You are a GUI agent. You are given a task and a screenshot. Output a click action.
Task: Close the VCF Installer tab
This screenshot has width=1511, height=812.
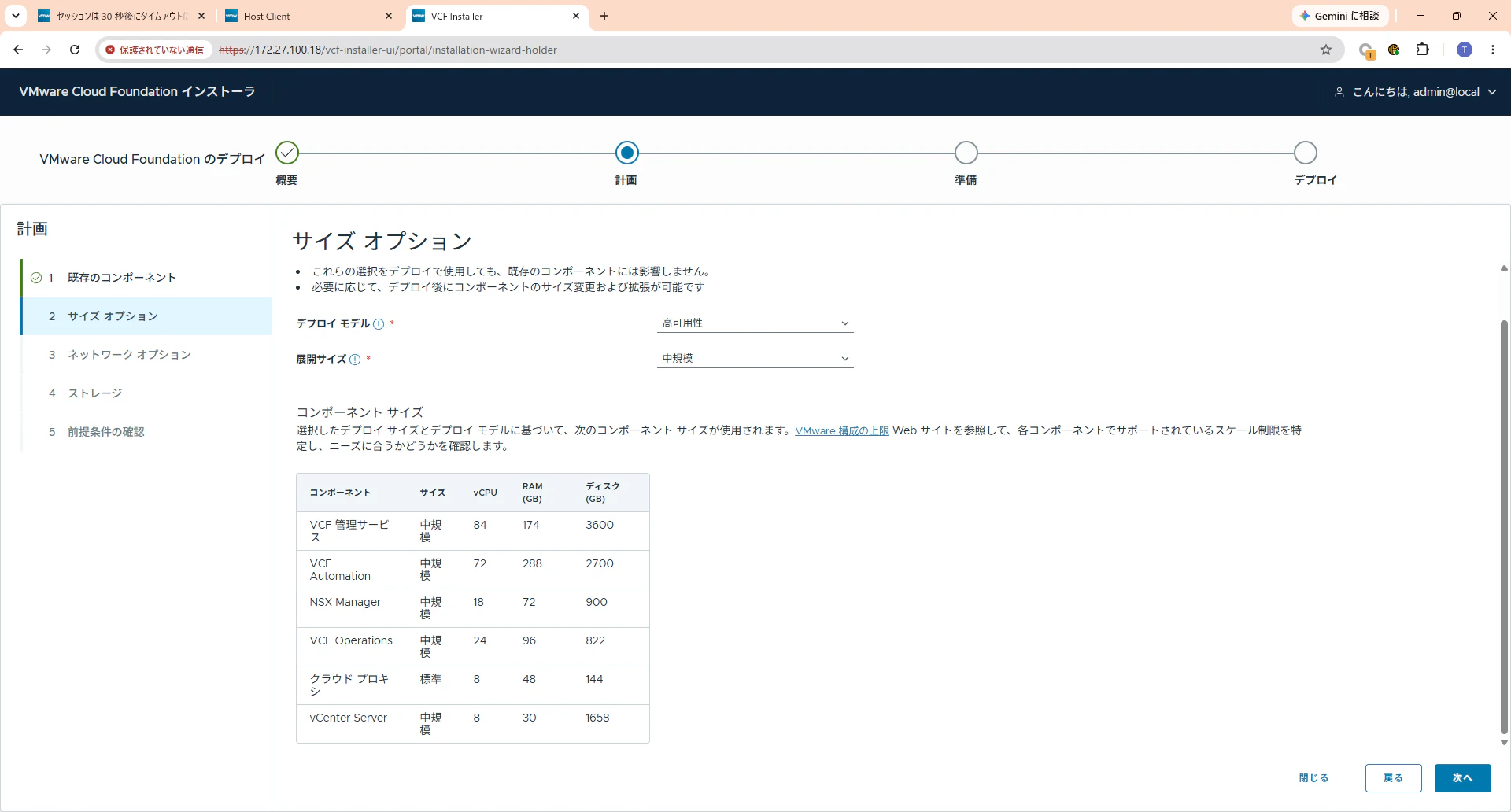576,16
